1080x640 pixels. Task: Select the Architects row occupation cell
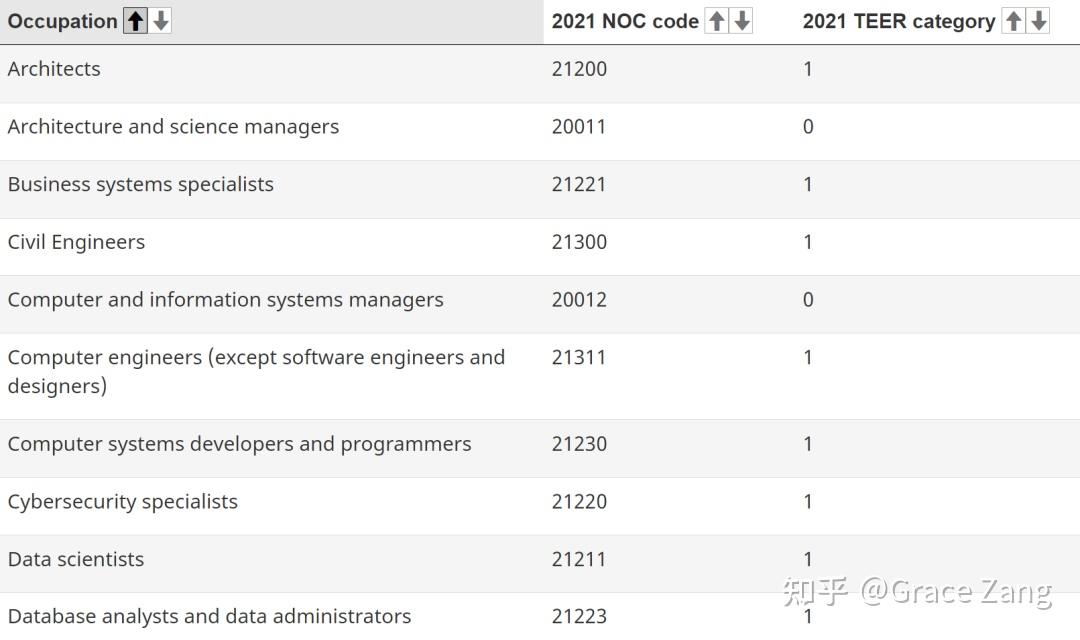(x=54, y=69)
